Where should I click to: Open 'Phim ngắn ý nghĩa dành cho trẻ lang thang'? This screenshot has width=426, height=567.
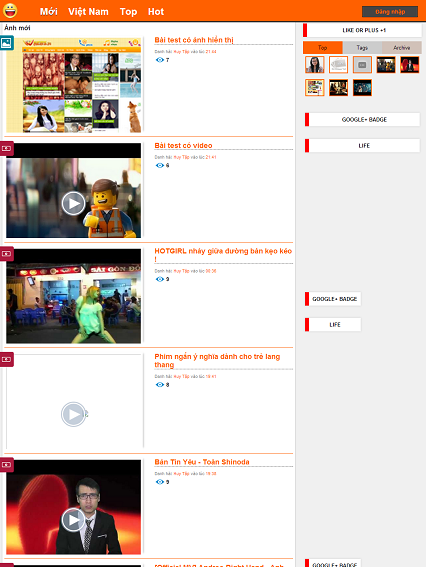pos(217,361)
